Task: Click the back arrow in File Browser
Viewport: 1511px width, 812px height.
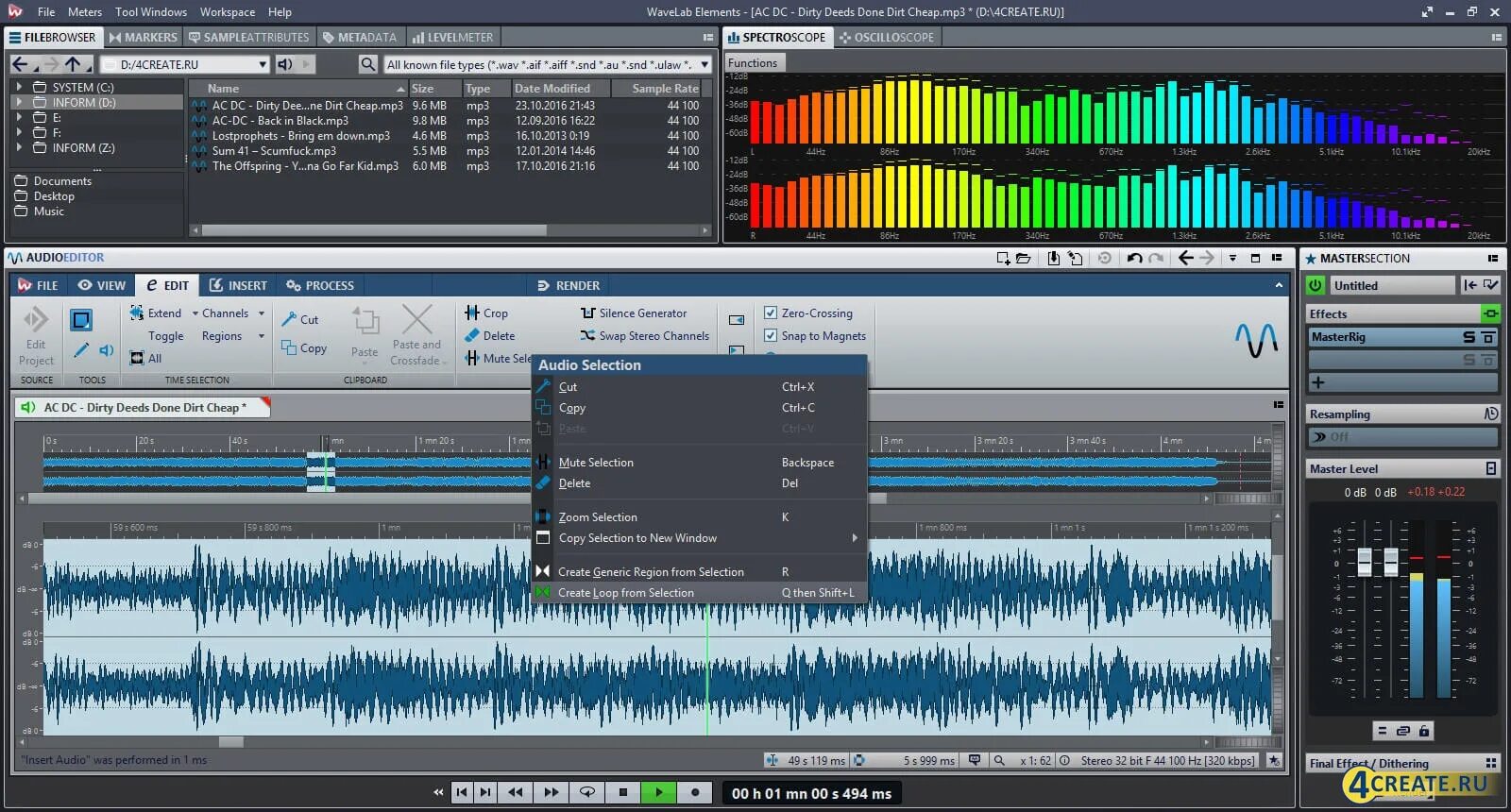Action: click(x=20, y=64)
